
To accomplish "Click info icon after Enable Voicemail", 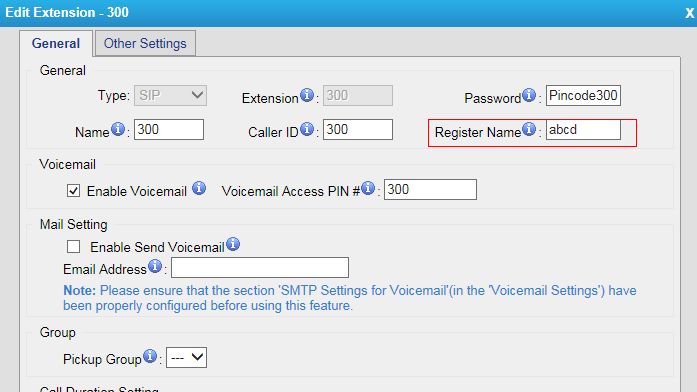I will [x=199, y=188].
